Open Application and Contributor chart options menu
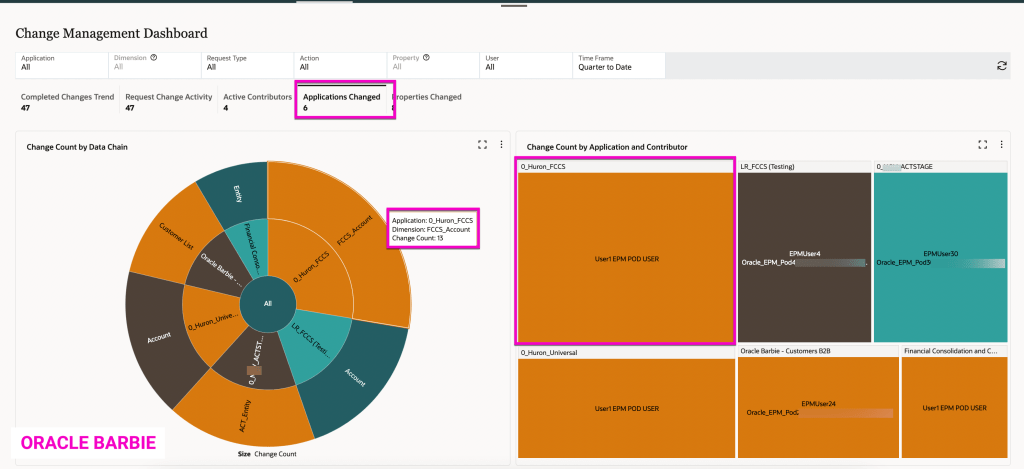This screenshot has width=1024, height=469. pos(1001,145)
